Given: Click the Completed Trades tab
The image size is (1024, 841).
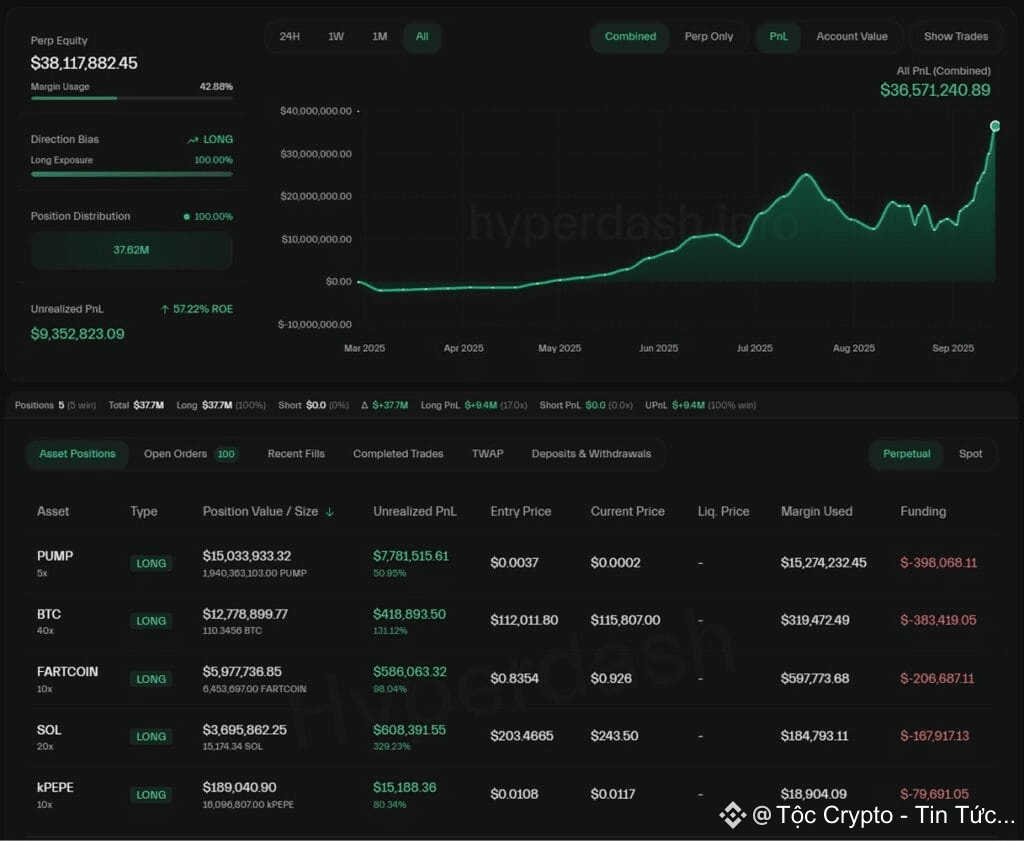Looking at the screenshot, I should 398,454.
